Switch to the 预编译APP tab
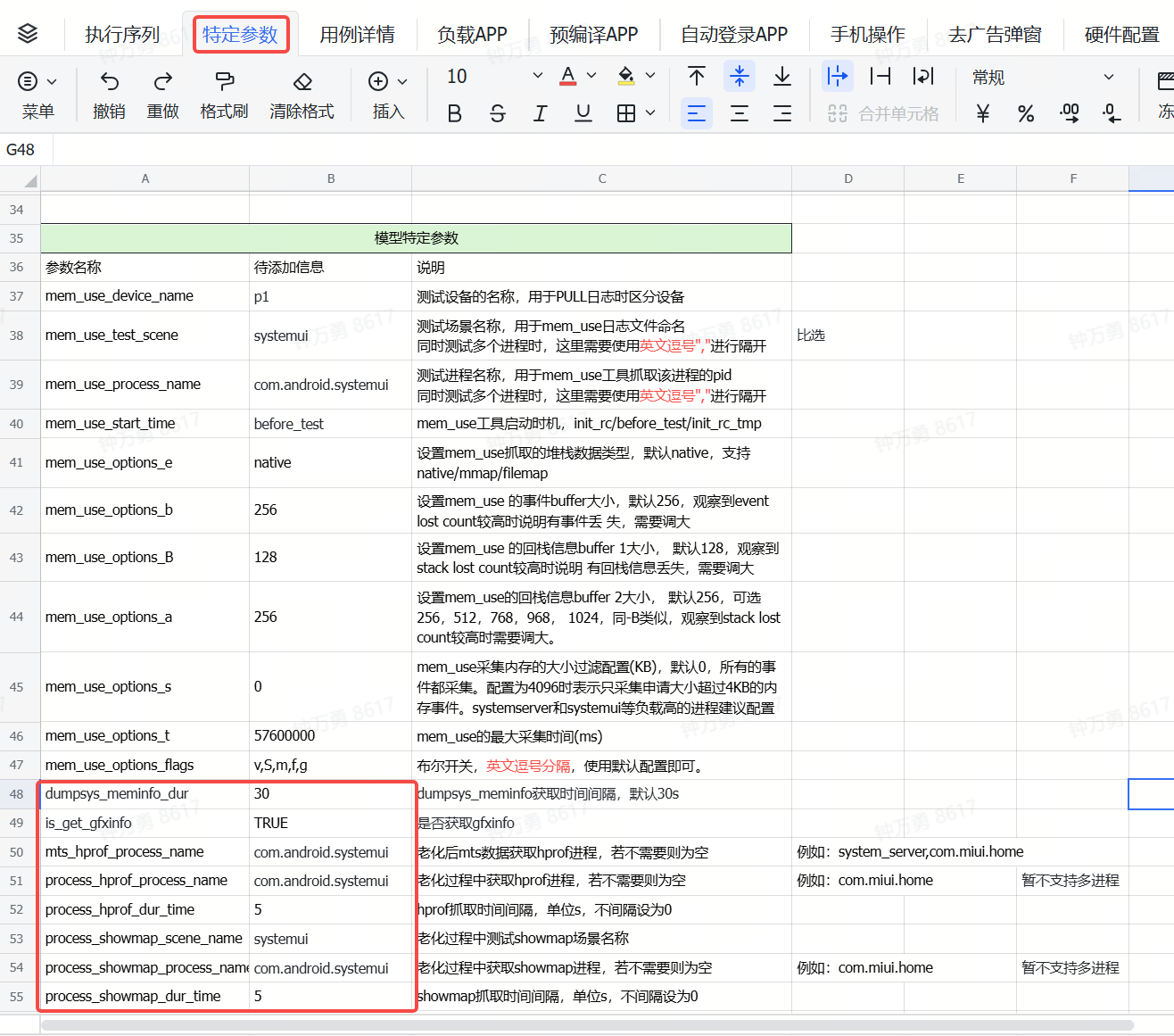Viewport: 1174px width, 1036px height. click(x=594, y=35)
